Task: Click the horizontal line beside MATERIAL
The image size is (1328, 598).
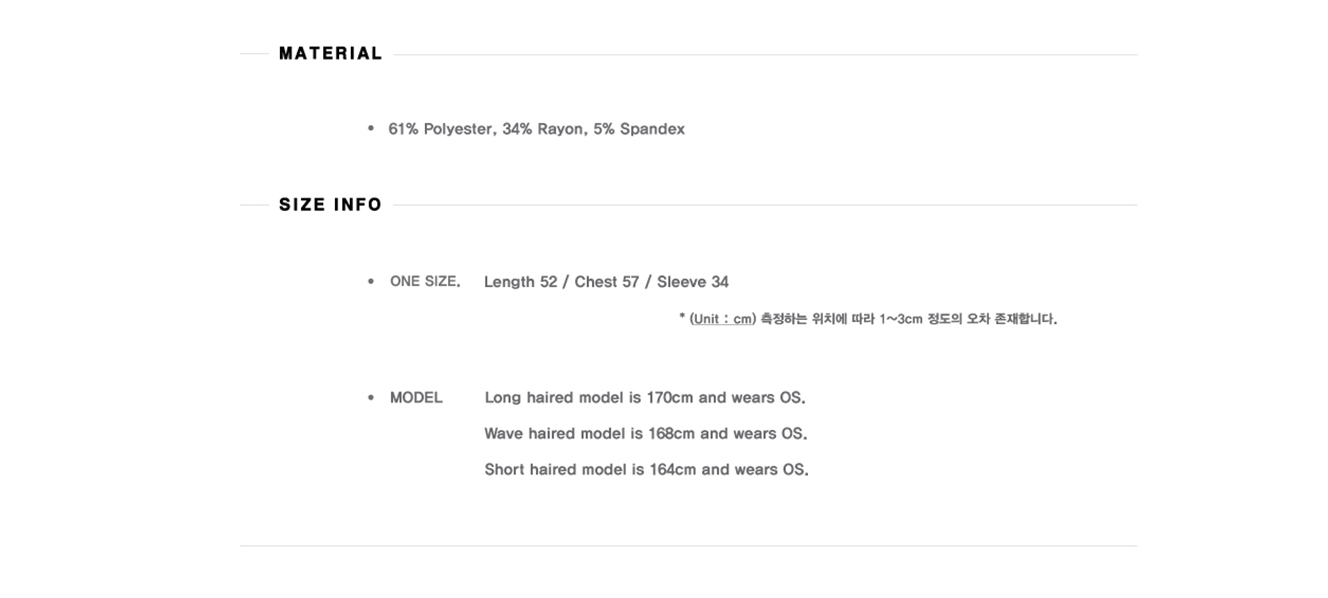Action: click(x=765, y=55)
